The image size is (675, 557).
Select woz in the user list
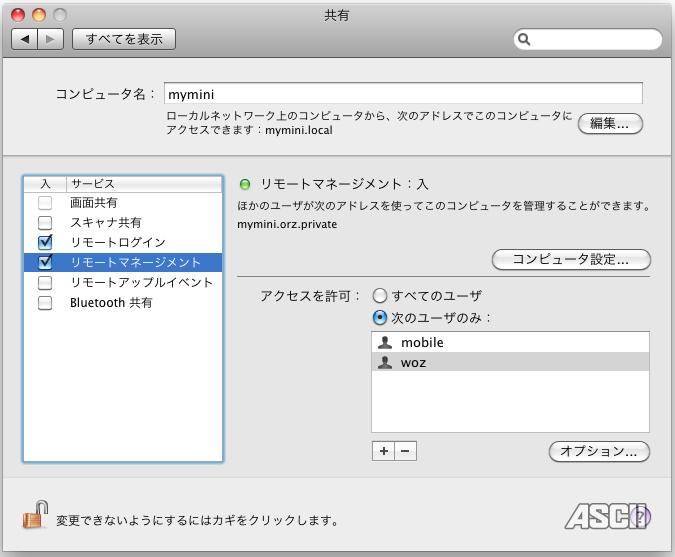click(510, 362)
